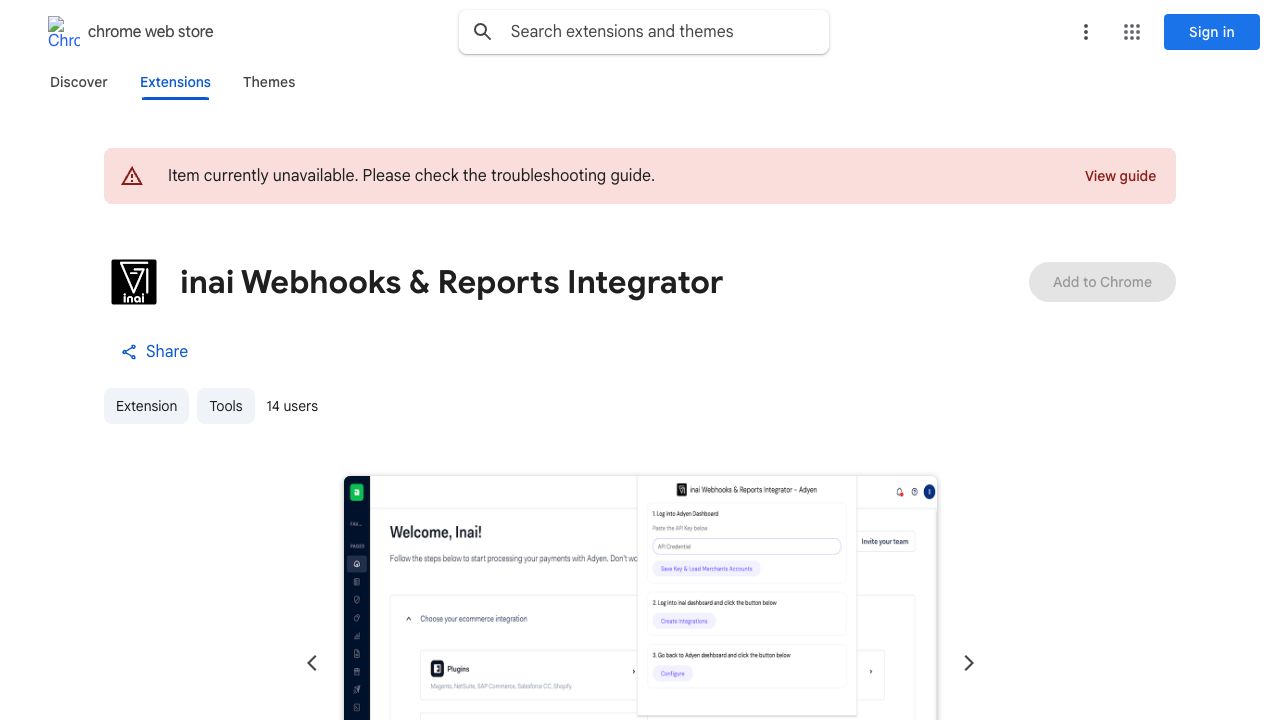Click the green Adyen logo in preview
This screenshot has width=1280, height=720.
(x=356, y=492)
